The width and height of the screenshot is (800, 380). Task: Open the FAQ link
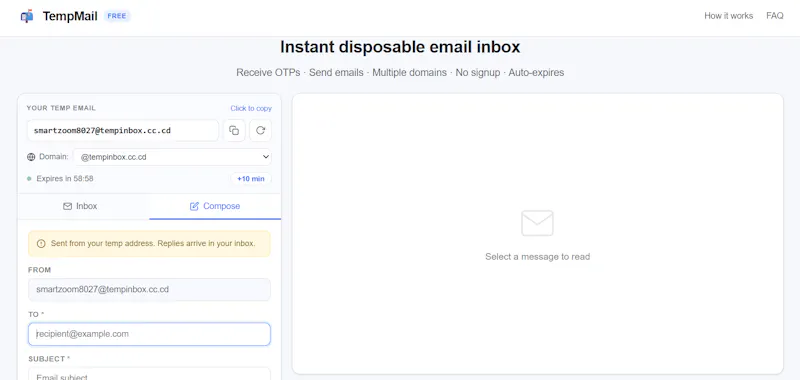pyautogui.click(x=774, y=16)
